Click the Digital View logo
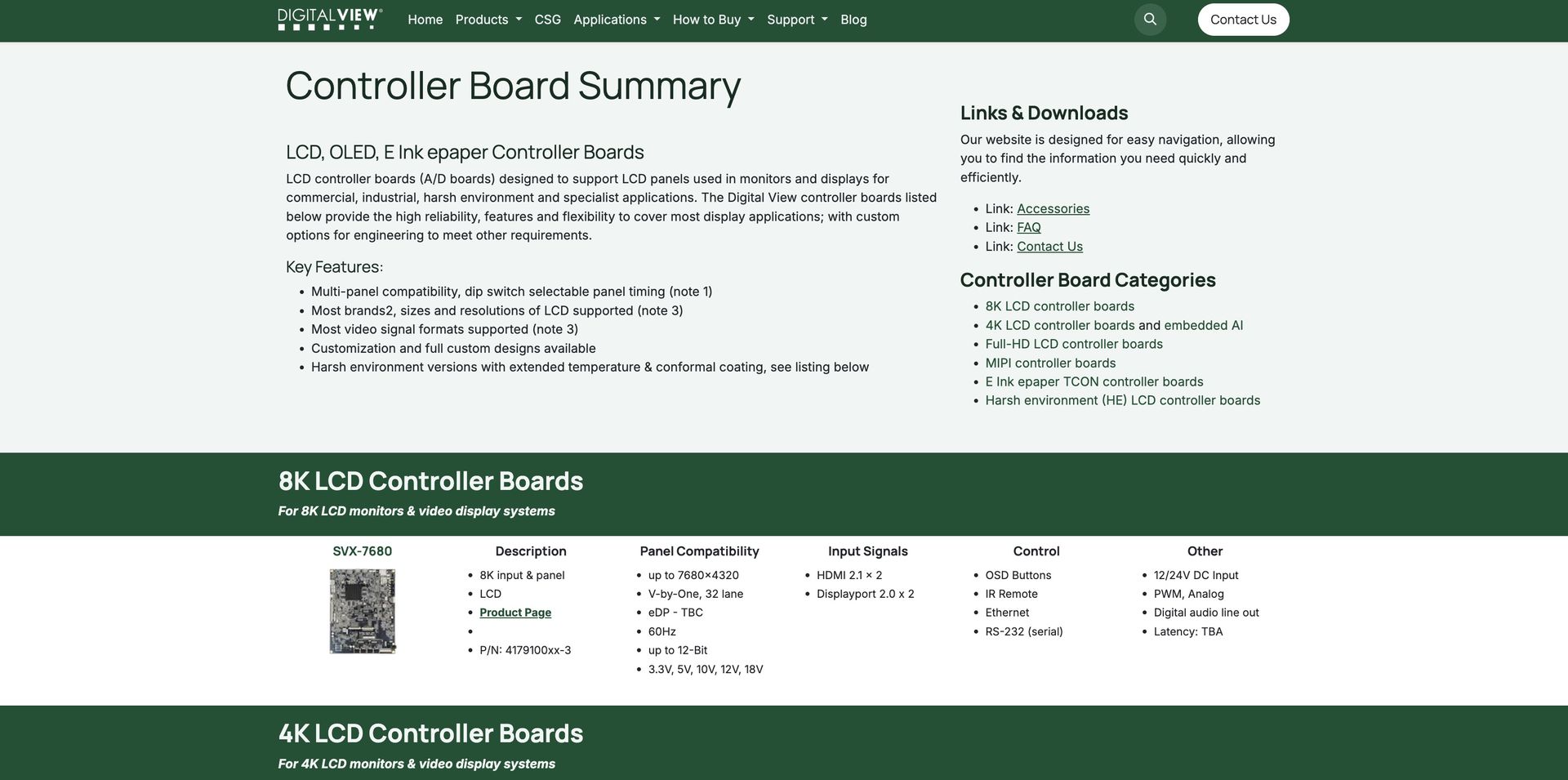1568x780 pixels. coord(330,20)
